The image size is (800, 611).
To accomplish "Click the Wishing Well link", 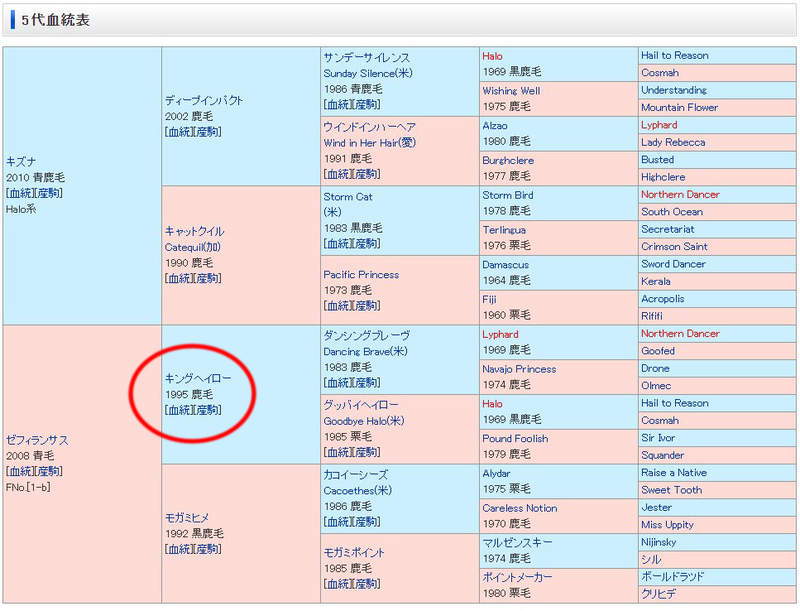I will [510, 90].
